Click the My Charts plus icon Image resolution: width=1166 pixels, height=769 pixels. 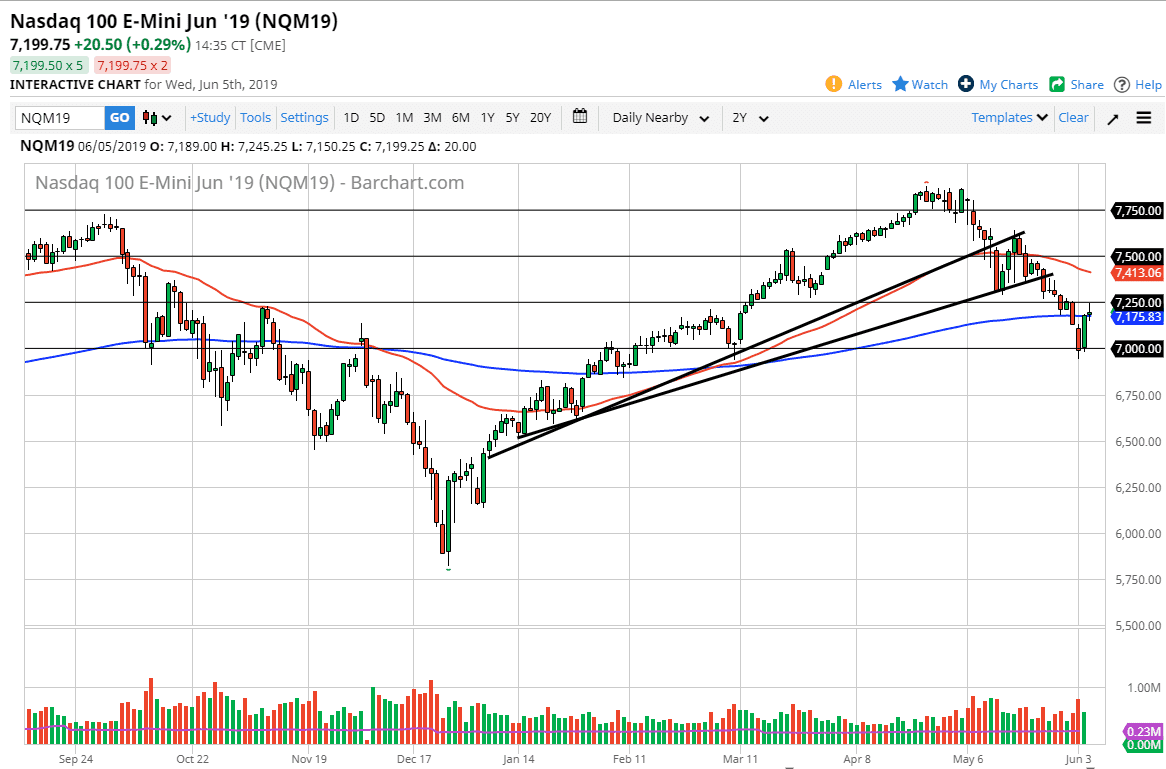click(966, 84)
